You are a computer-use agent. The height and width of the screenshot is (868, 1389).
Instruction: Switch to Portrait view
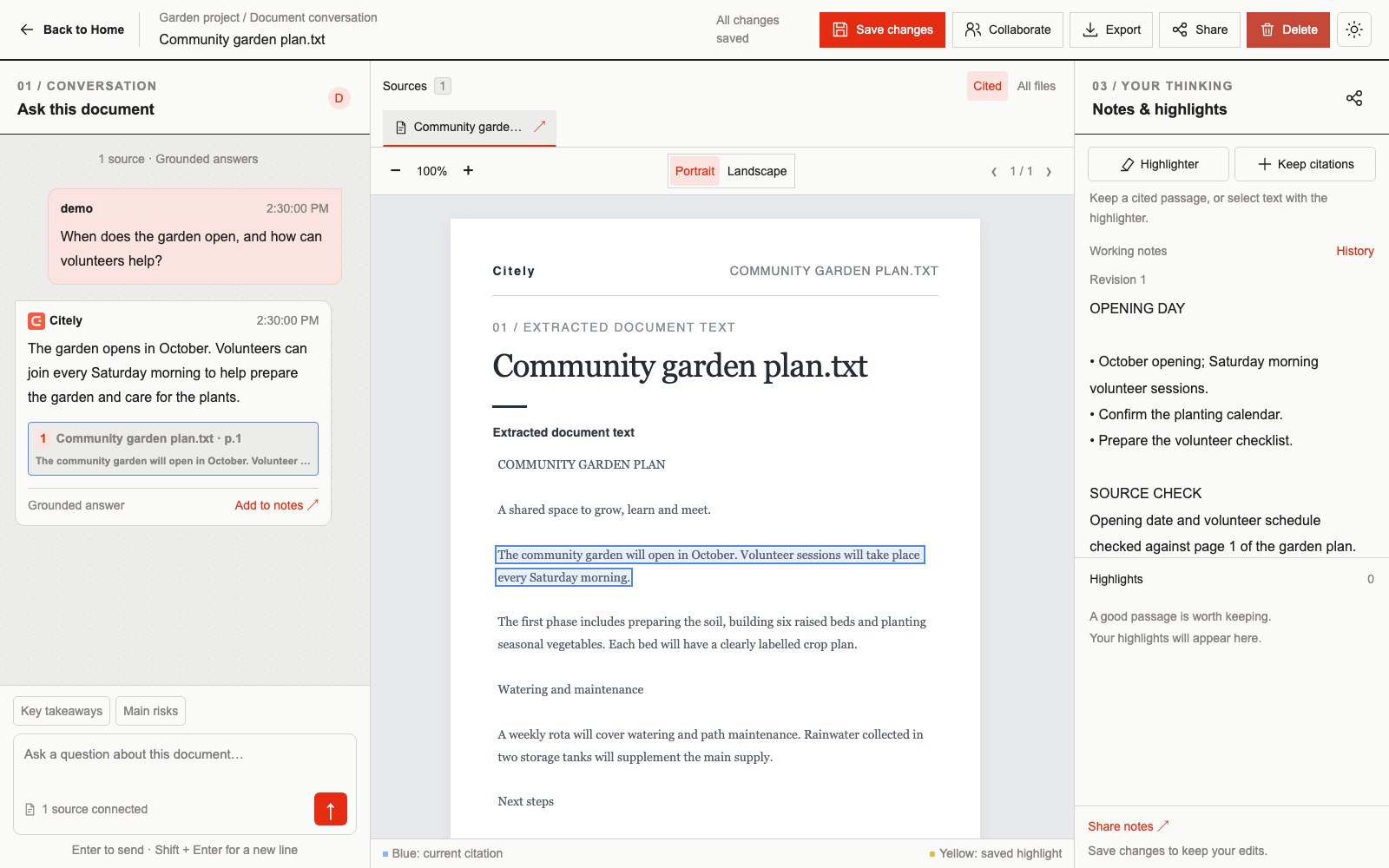[x=694, y=171]
